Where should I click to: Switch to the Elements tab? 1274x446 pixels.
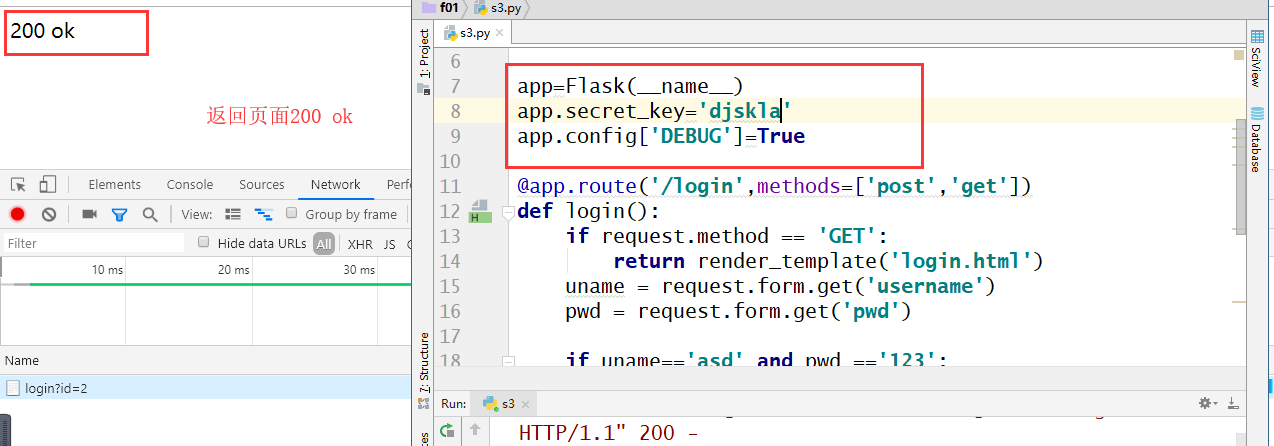114,185
